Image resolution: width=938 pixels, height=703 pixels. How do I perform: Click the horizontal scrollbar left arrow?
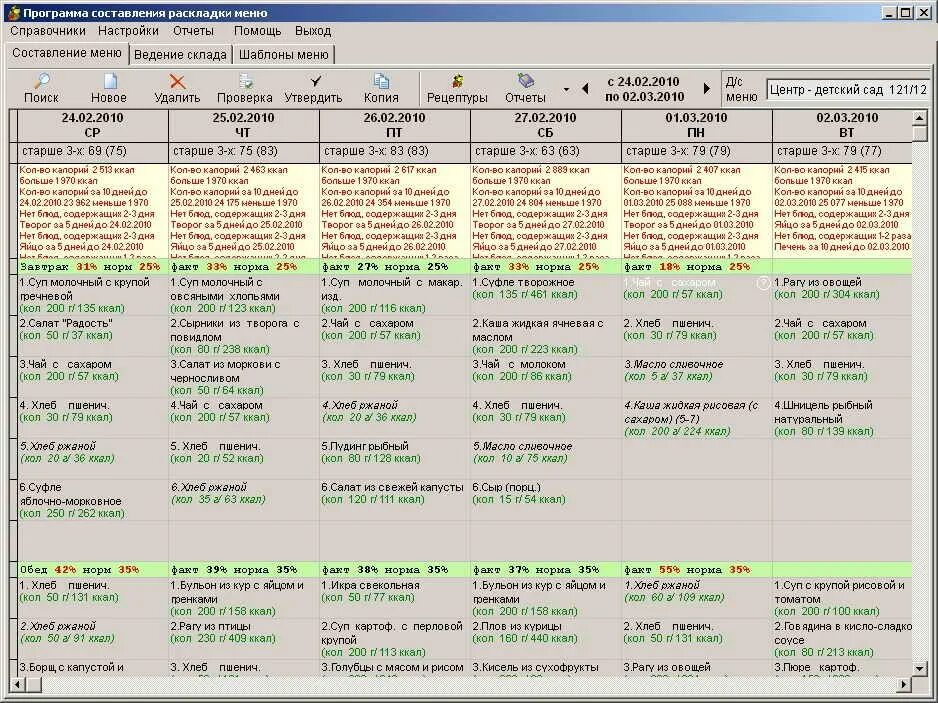[17, 684]
